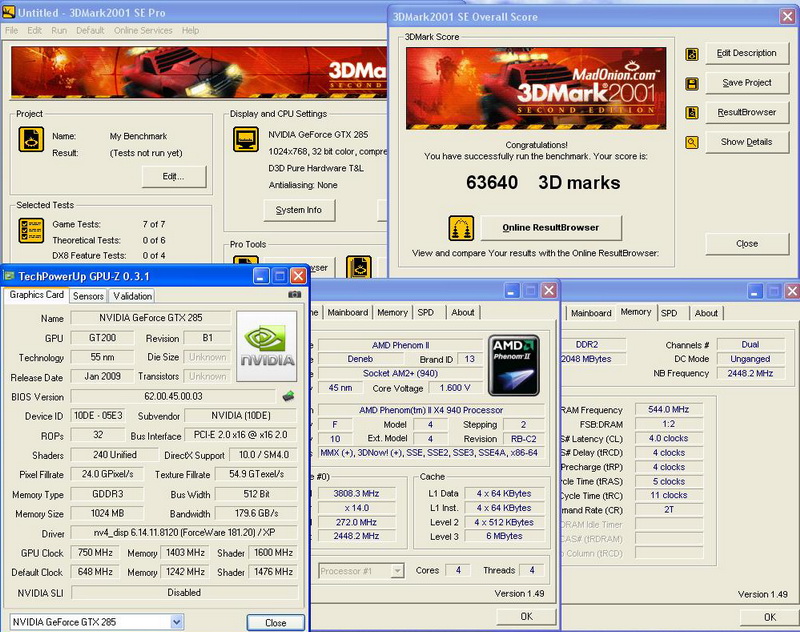Open the Default menu in 3DMark2001
The width and height of the screenshot is (800, 632).
pyautogui.click(x=90, y=31)
